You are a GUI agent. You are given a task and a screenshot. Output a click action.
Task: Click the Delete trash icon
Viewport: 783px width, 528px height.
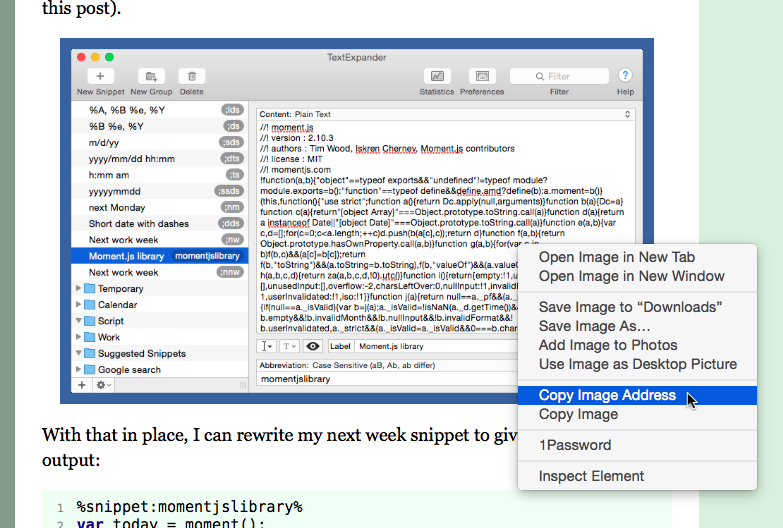point(192,76)
